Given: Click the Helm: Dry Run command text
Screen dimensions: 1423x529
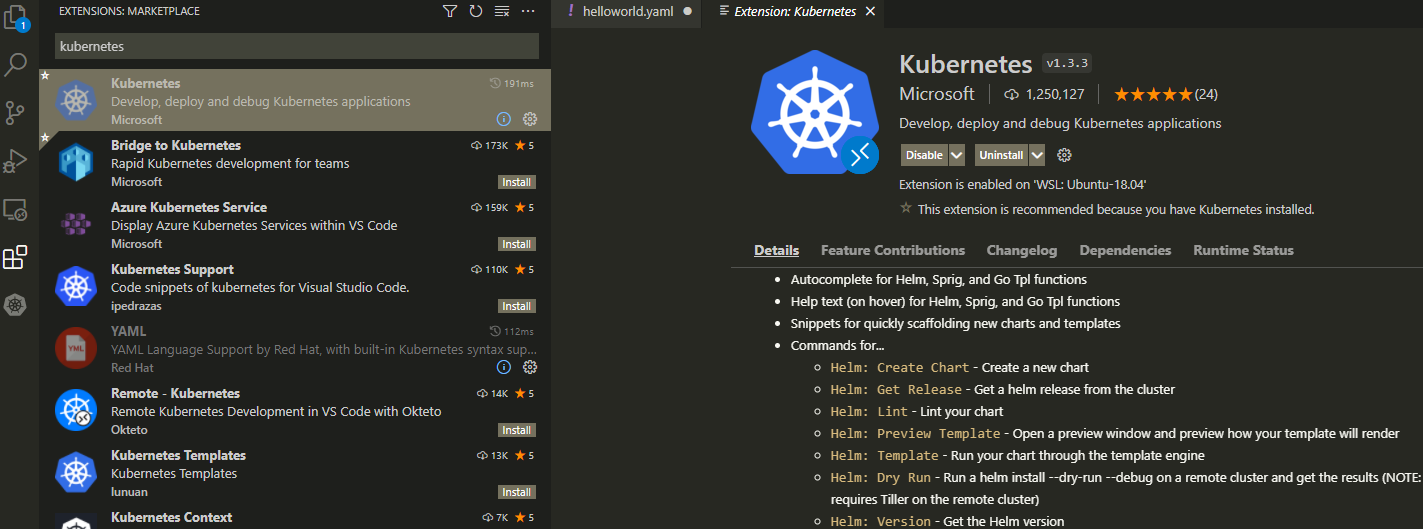Looking at the screenshot, I should pyautogui.click(x=880, y=477).
